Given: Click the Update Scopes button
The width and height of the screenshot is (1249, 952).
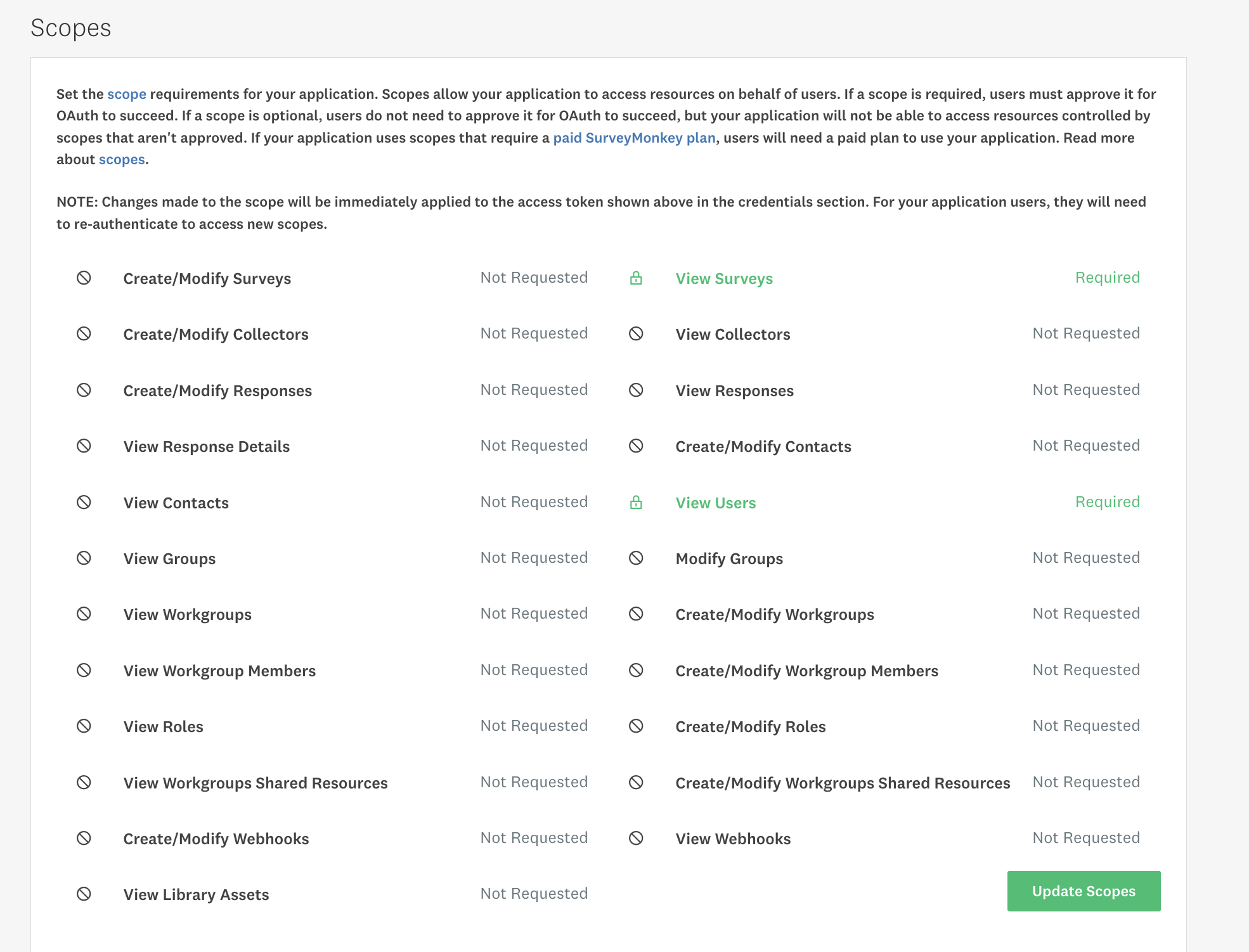Looking at the screenshot, I should 1083,891.
